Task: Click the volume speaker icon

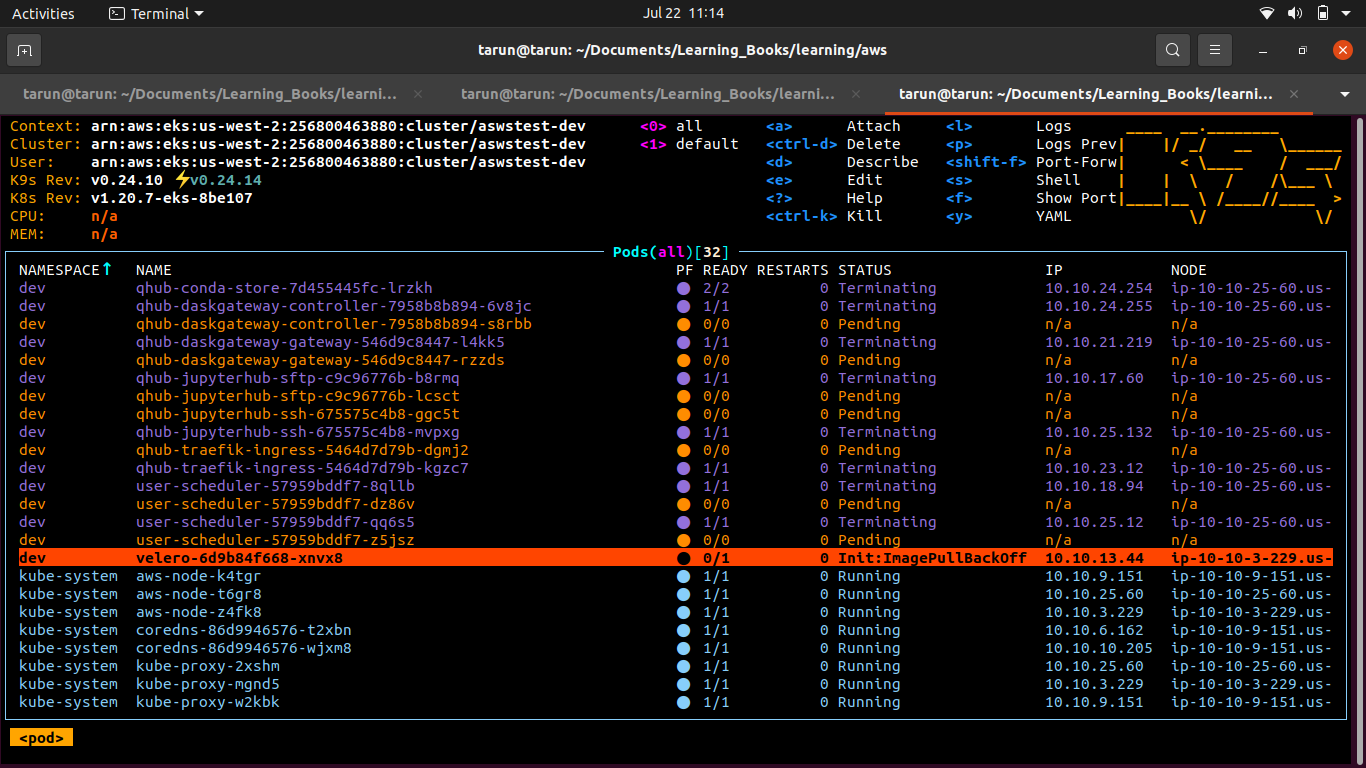Action: 1295,14
